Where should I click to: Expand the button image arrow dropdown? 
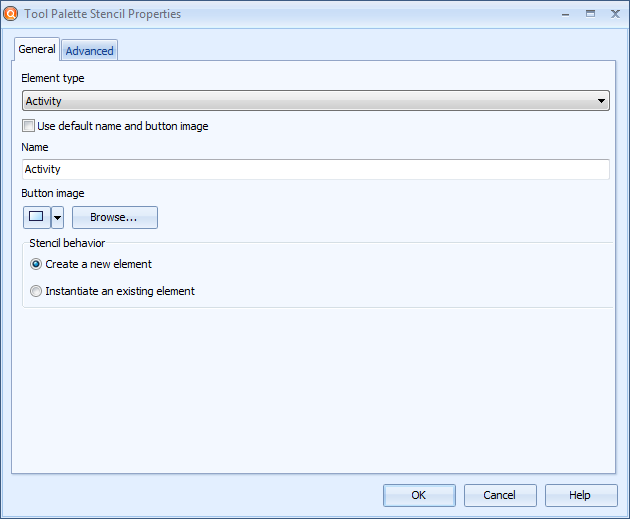[x=57, y=217]
